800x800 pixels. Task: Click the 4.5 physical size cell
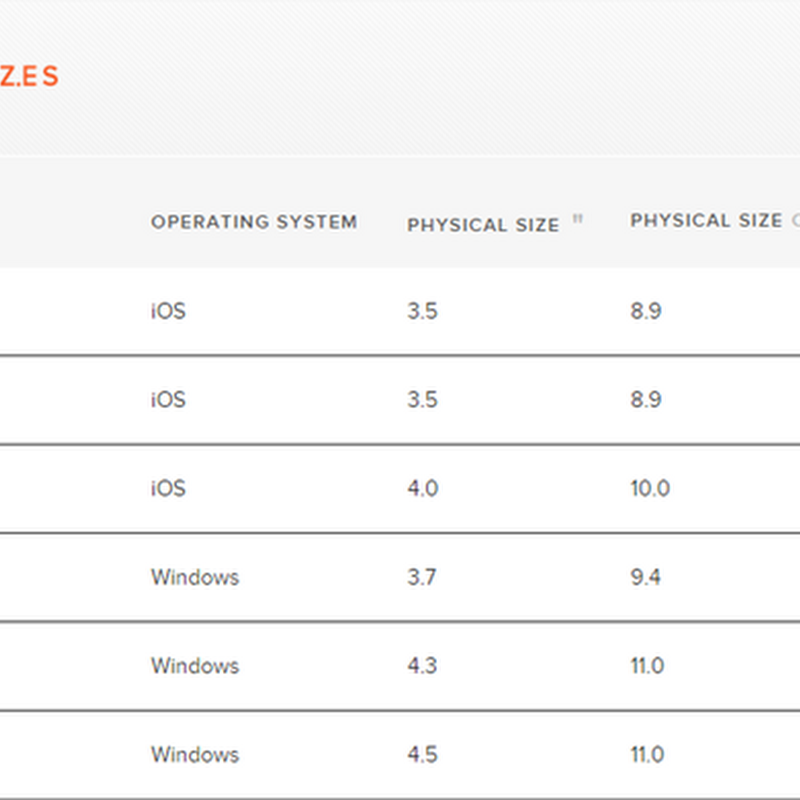[422, 755]
